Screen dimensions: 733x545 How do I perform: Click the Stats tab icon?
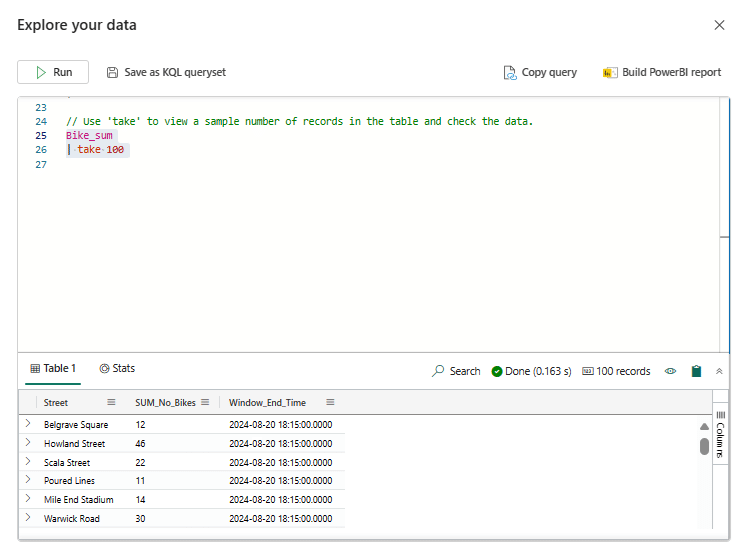(x=104, y=368)
